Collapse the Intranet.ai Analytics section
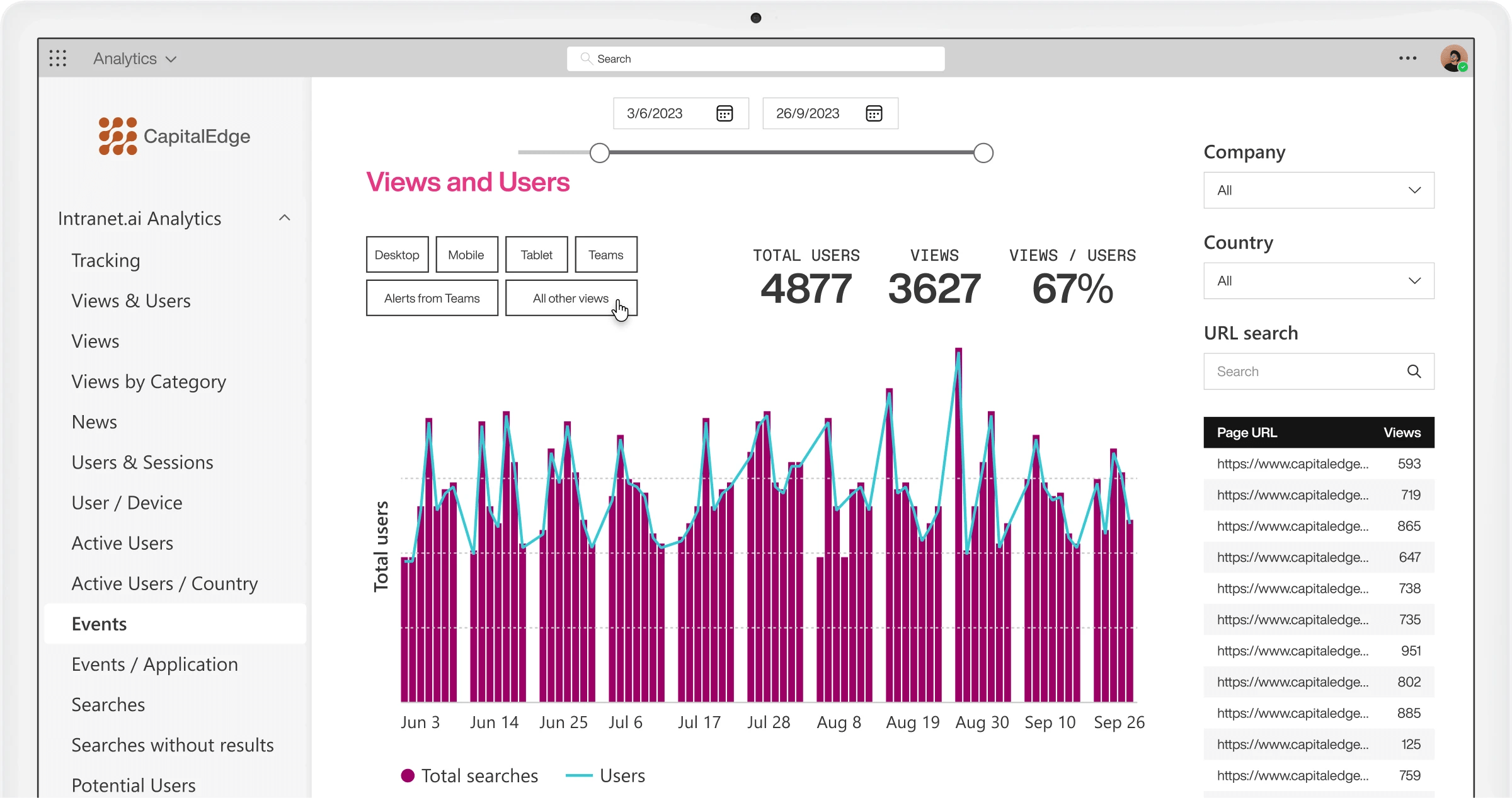Viewport: 1512px width, 798px height. (x=285, y=217)
